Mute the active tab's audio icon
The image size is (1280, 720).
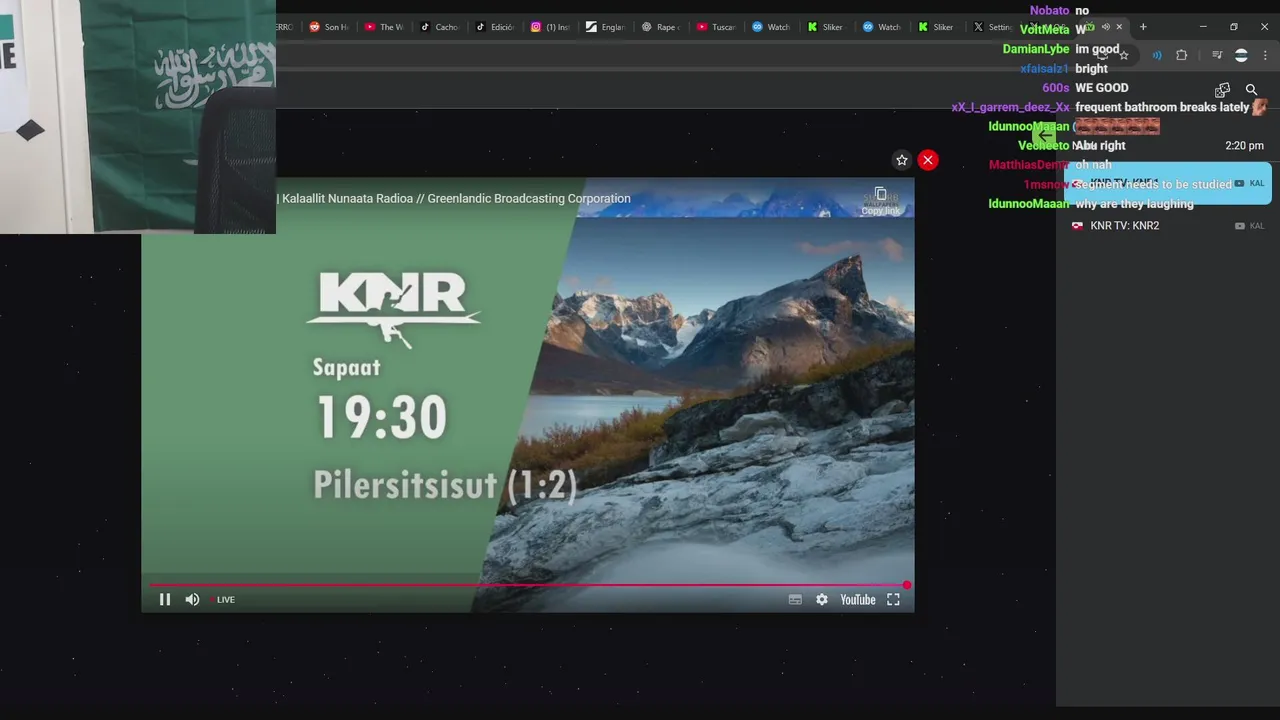click(1105, 27)
